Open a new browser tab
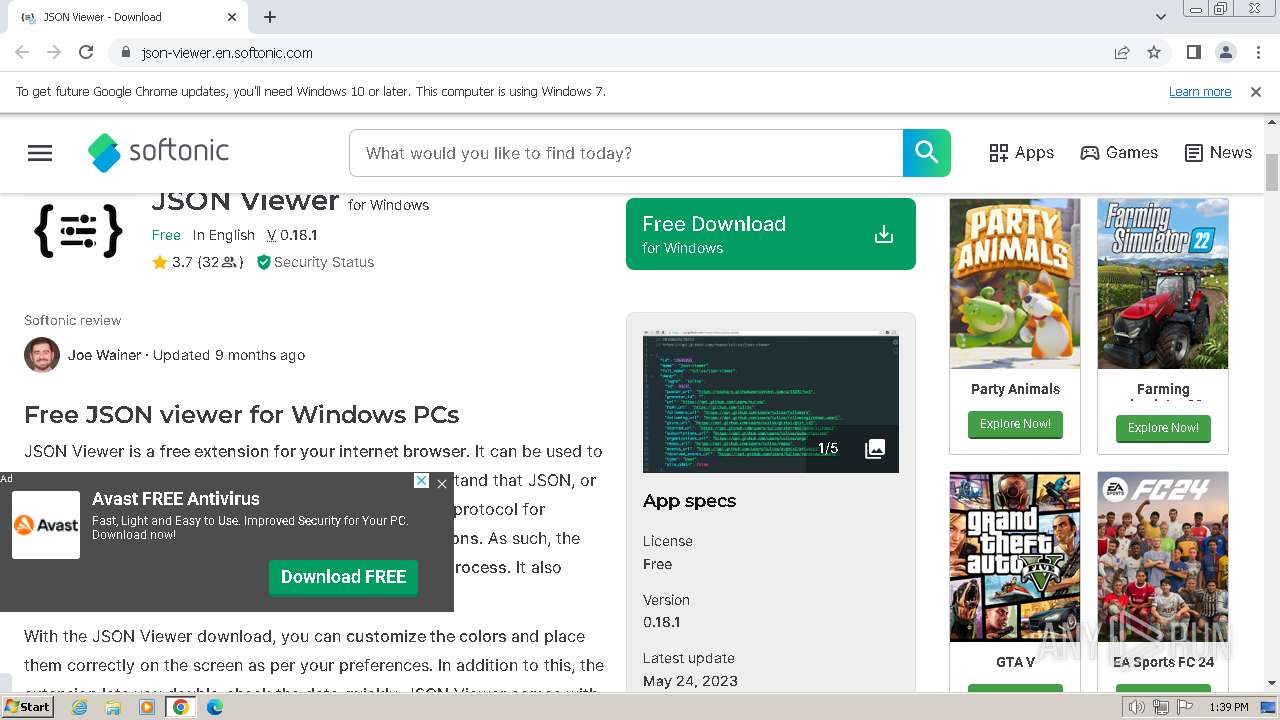The height and width of the screenshot is (720, 1280). 270,17
